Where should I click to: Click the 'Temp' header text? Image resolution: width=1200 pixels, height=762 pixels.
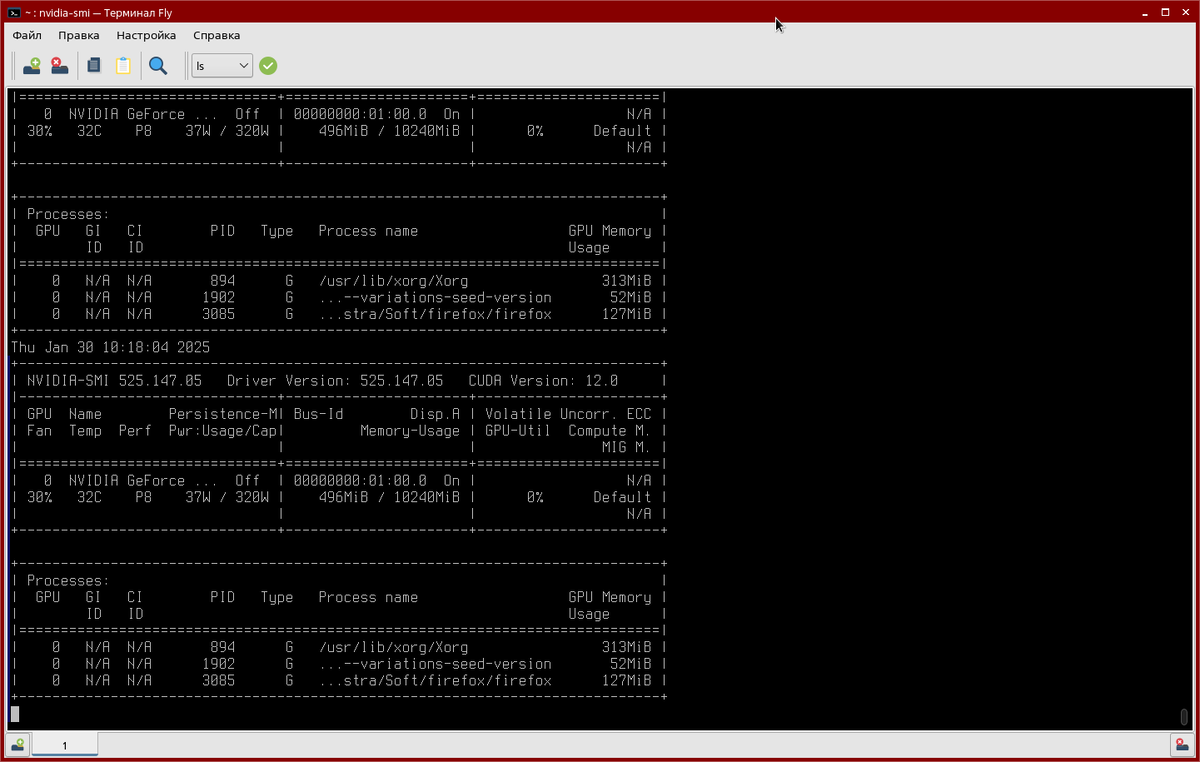(x=85, y=431)
